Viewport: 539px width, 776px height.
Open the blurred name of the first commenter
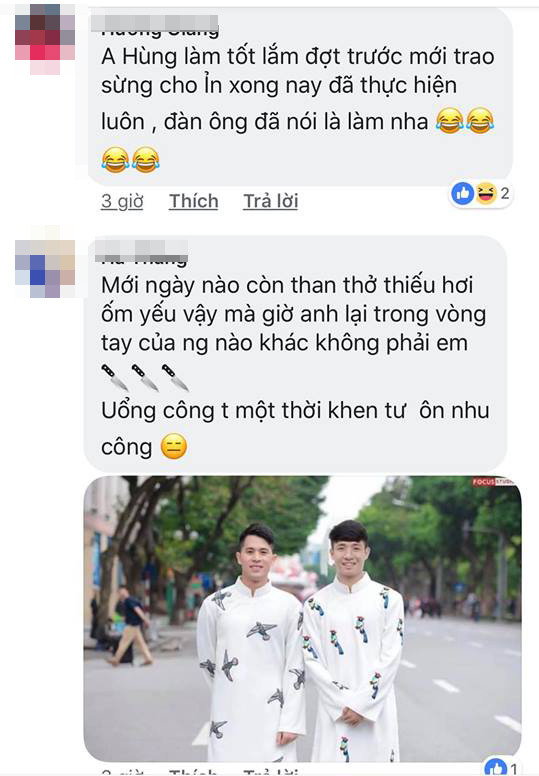pyautogui.click(x=155, y=23)
